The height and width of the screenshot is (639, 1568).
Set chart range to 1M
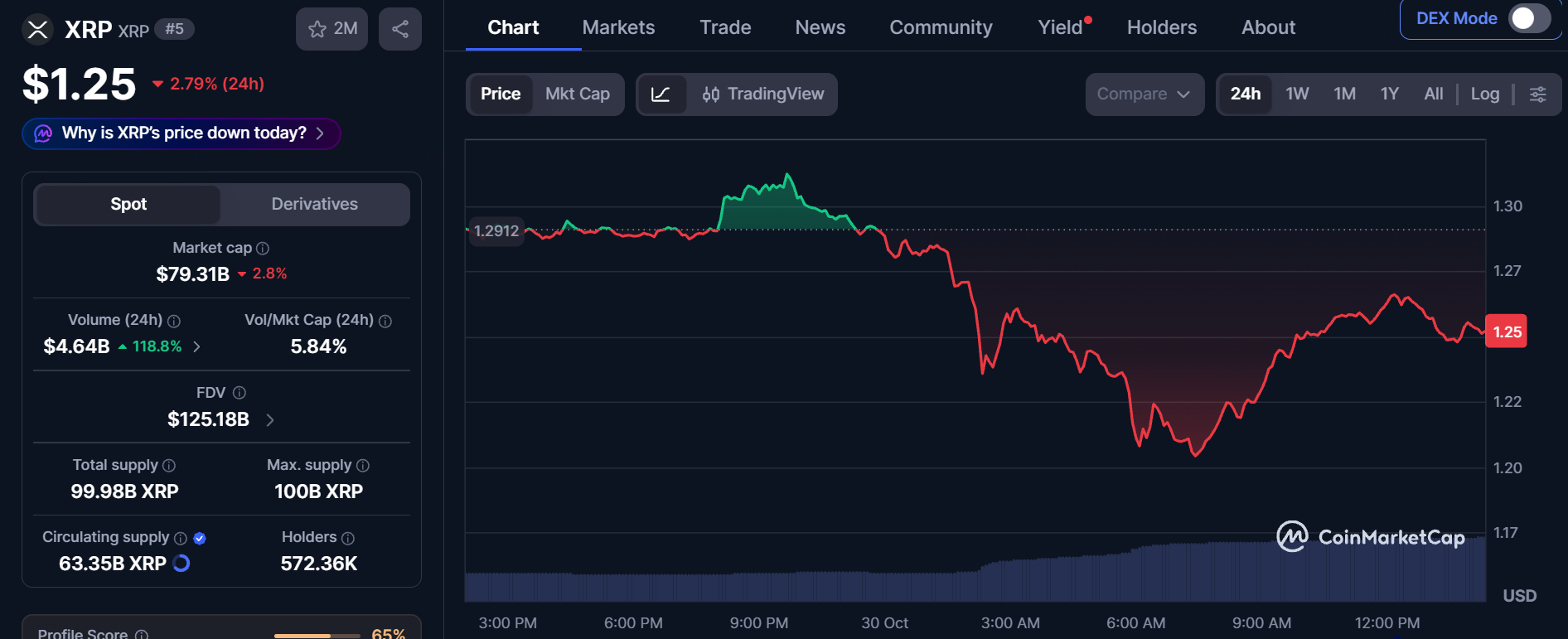[x=1344, y=94]
